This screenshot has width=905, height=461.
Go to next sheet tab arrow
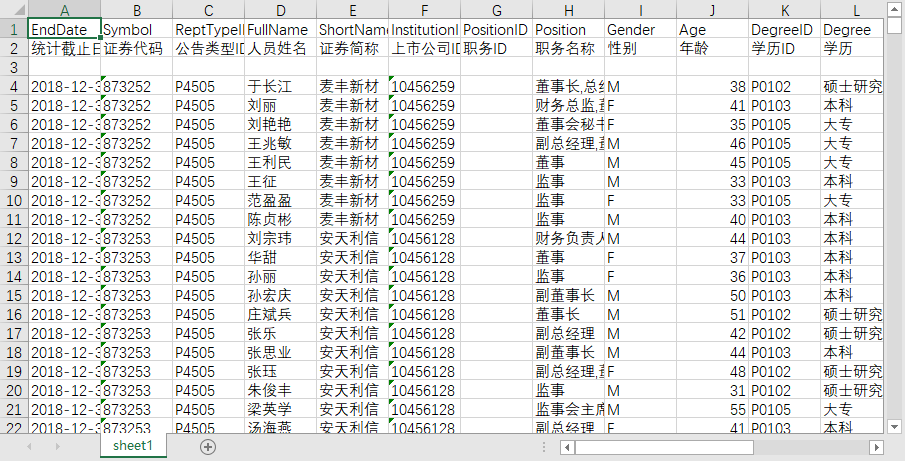57,447
